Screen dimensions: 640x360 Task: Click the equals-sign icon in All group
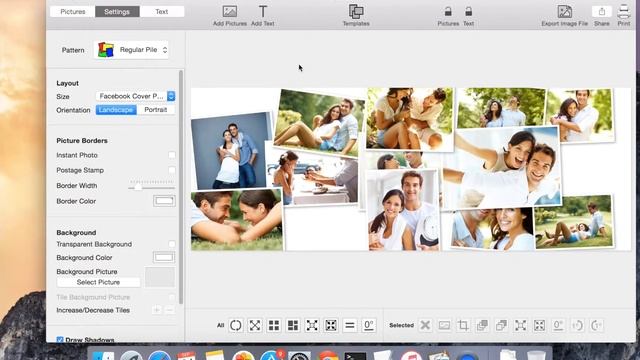(350, 325)
